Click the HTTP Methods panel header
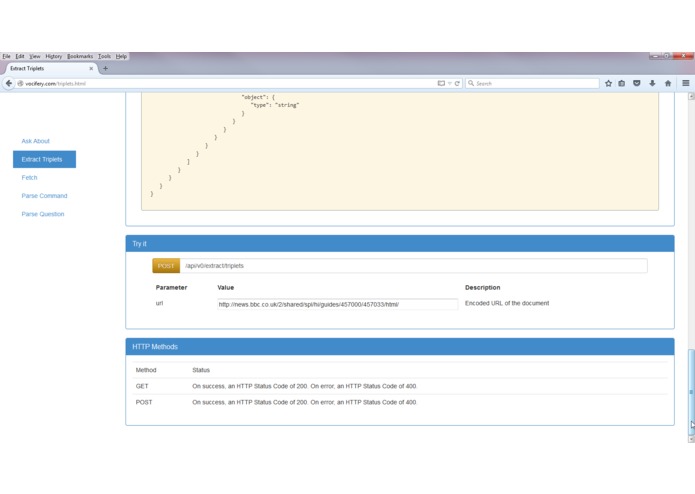The image size is (695, 494). (x=400, y=346)
